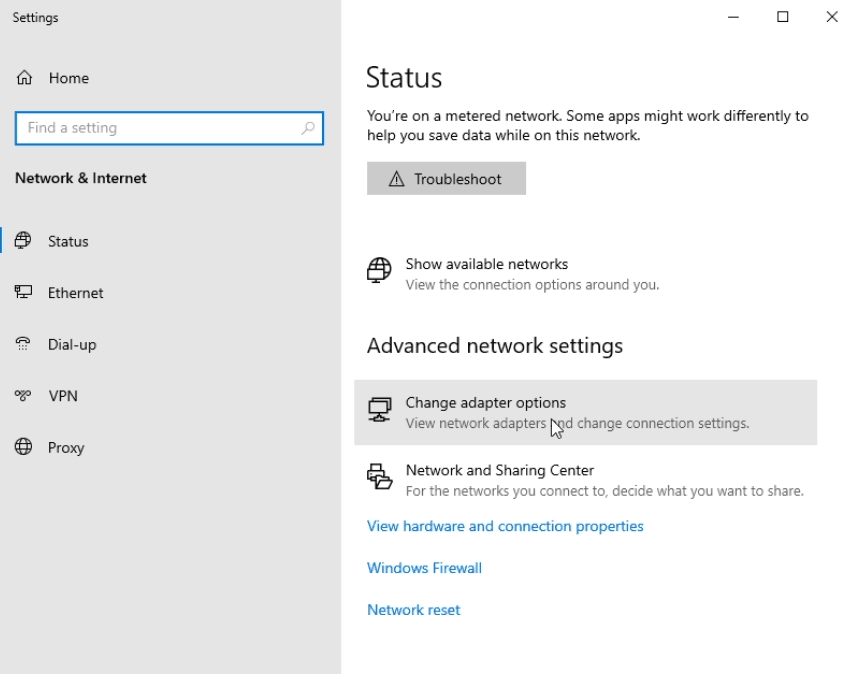Click the Show available networks title text

tap(486, 264)
